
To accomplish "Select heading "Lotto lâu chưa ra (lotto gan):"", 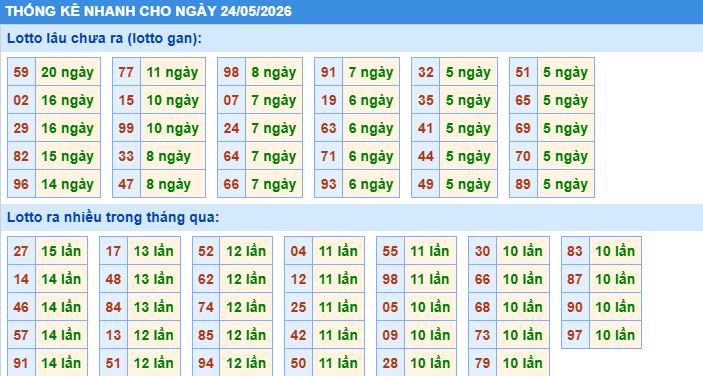I will point(104,39).
